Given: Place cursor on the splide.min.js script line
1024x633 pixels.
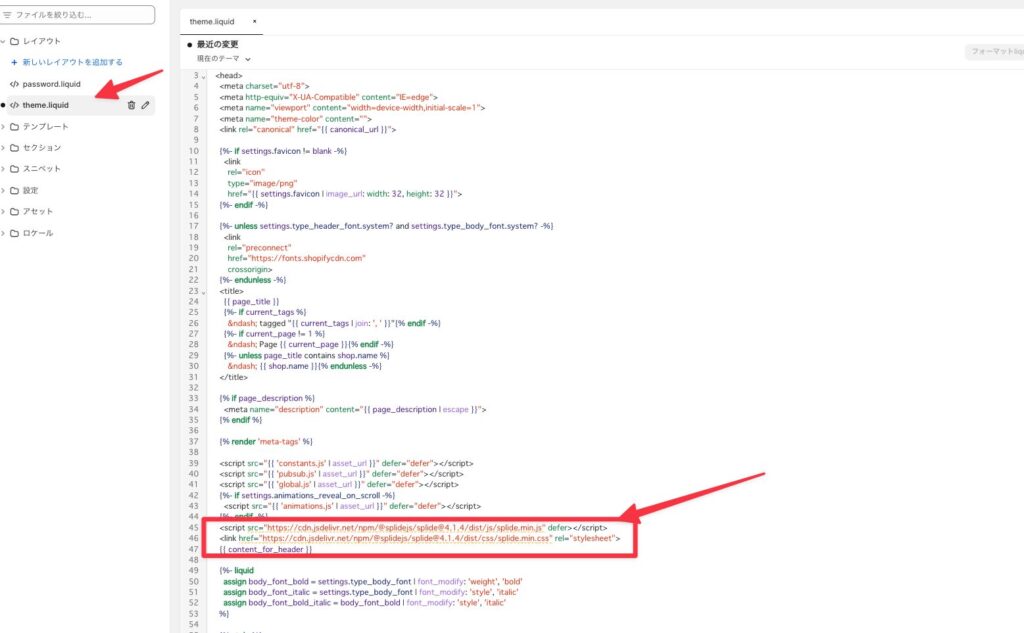Looking at the screenshot, I should tap(413, 527).
